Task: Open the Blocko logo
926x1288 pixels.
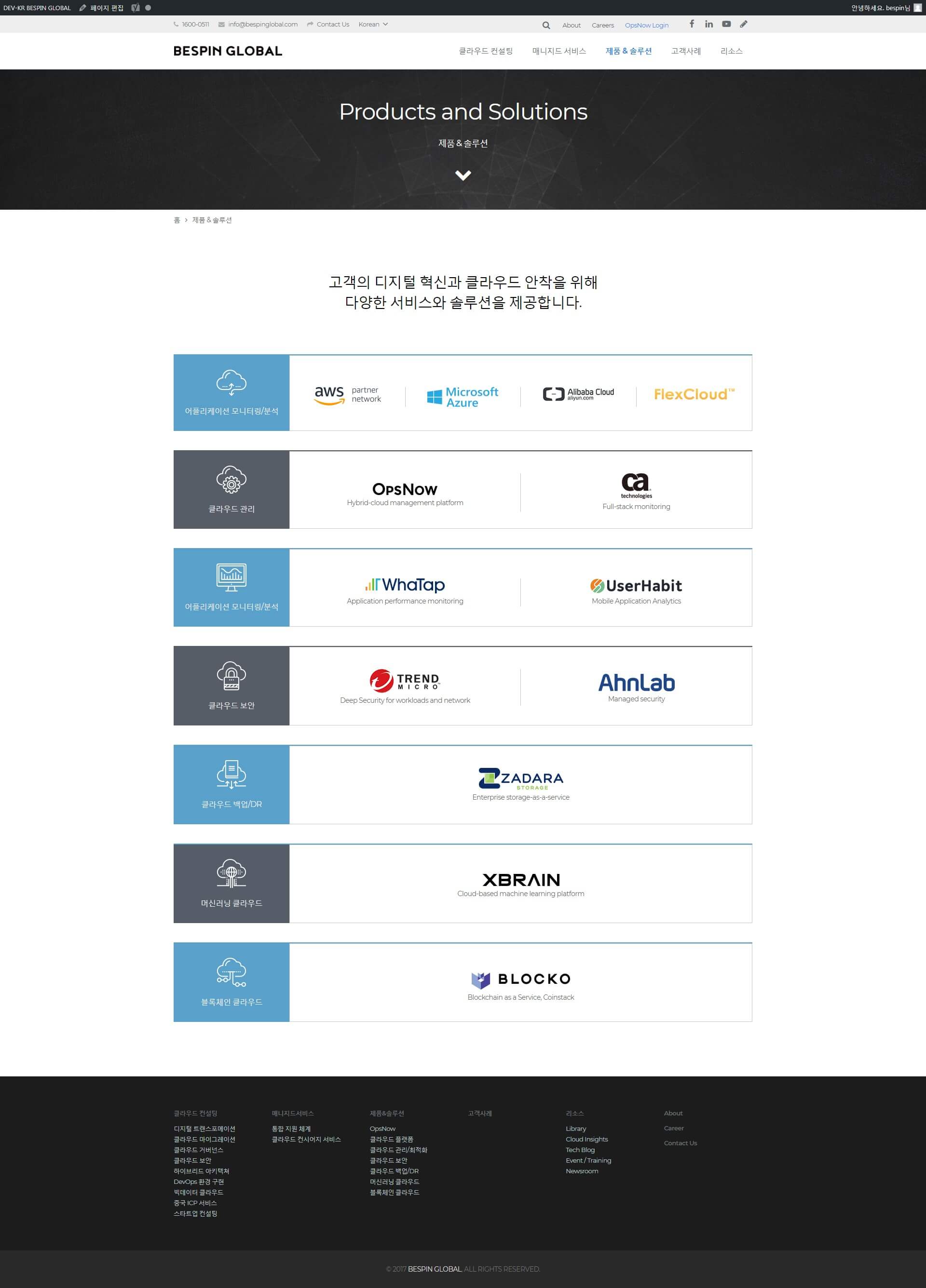Action: coord(521,979)
